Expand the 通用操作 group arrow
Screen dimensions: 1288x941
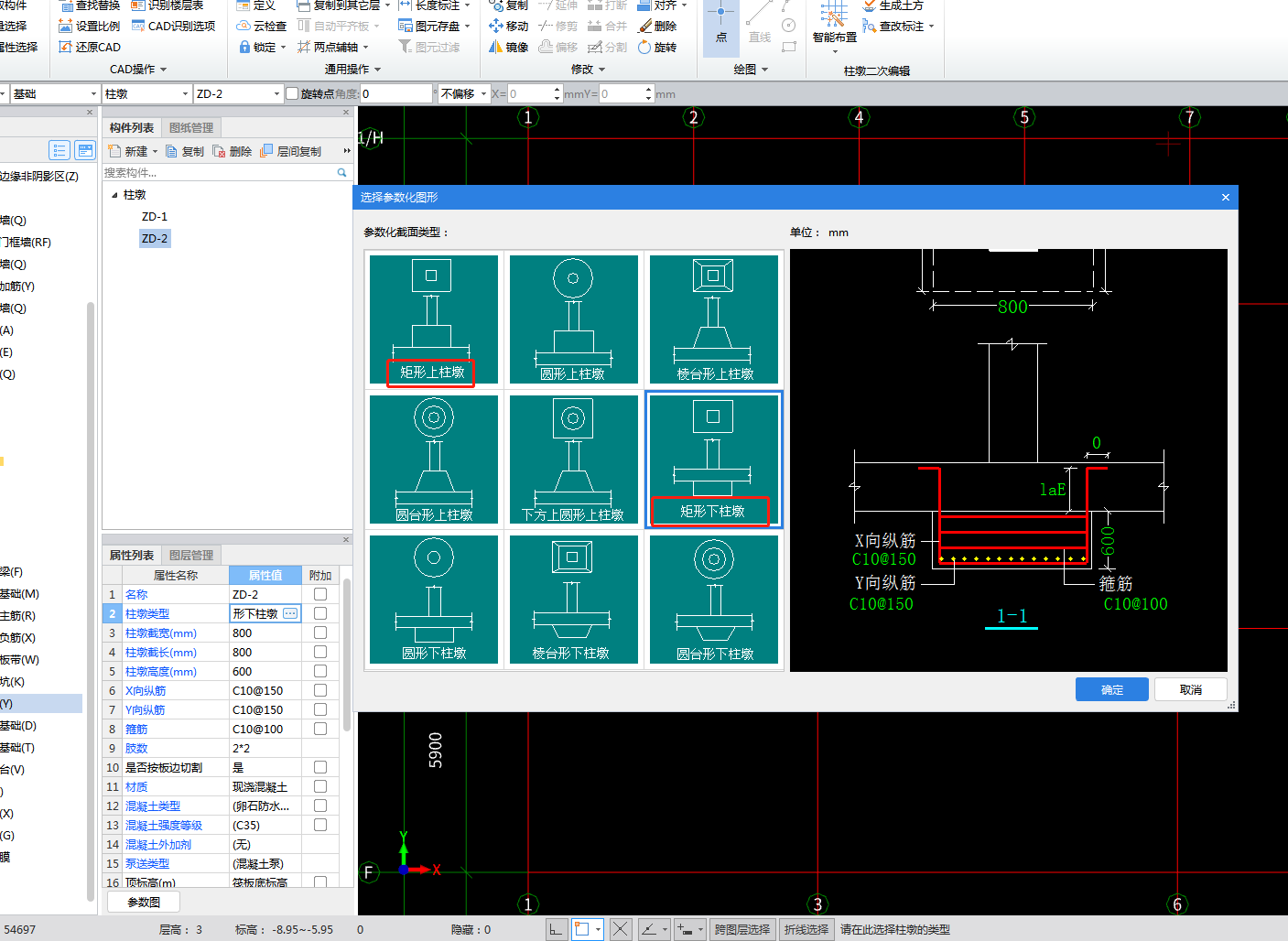pyautogui.click(x=377, y=70)
